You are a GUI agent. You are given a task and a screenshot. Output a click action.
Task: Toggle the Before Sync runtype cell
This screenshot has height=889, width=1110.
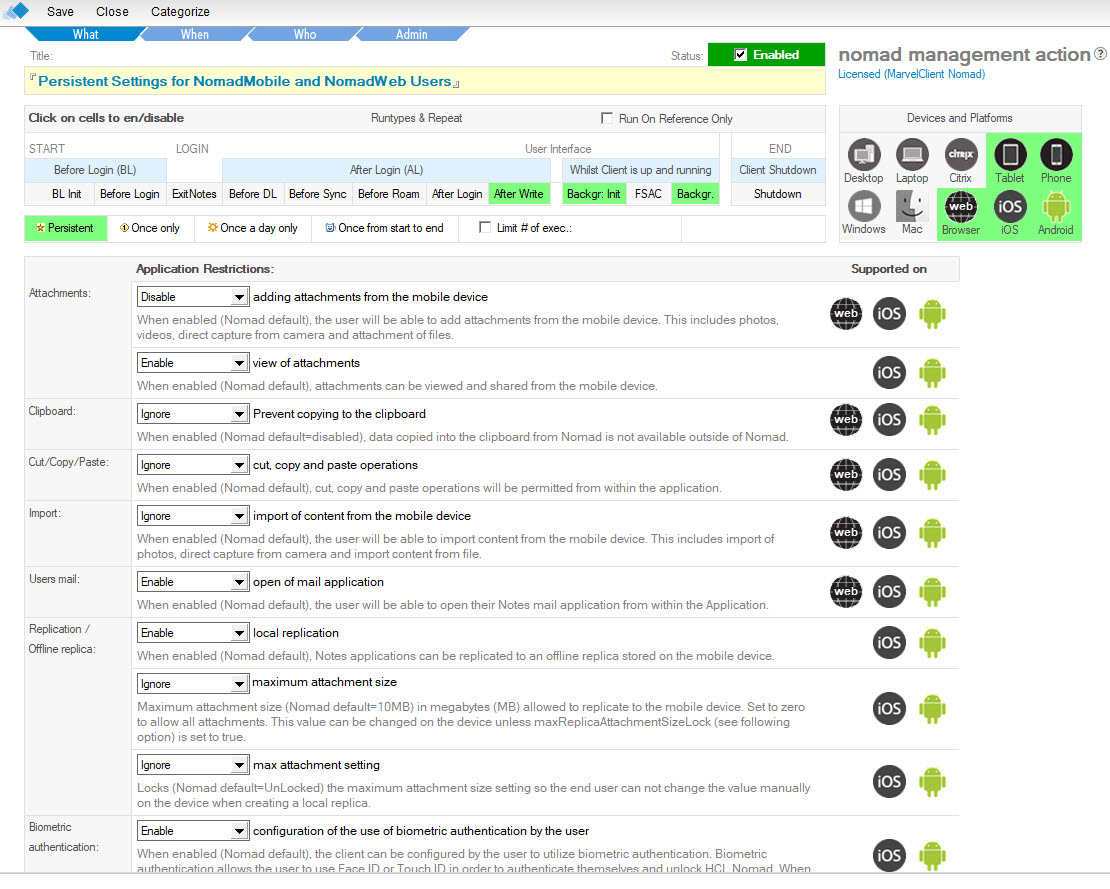pos(318,194)
